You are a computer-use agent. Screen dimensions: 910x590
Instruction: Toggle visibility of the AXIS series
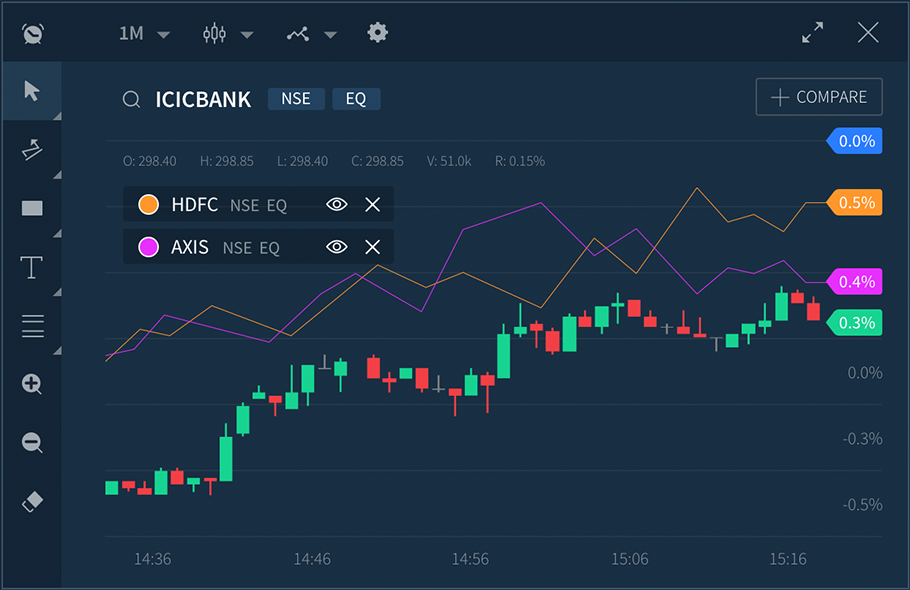pos(336,247)
